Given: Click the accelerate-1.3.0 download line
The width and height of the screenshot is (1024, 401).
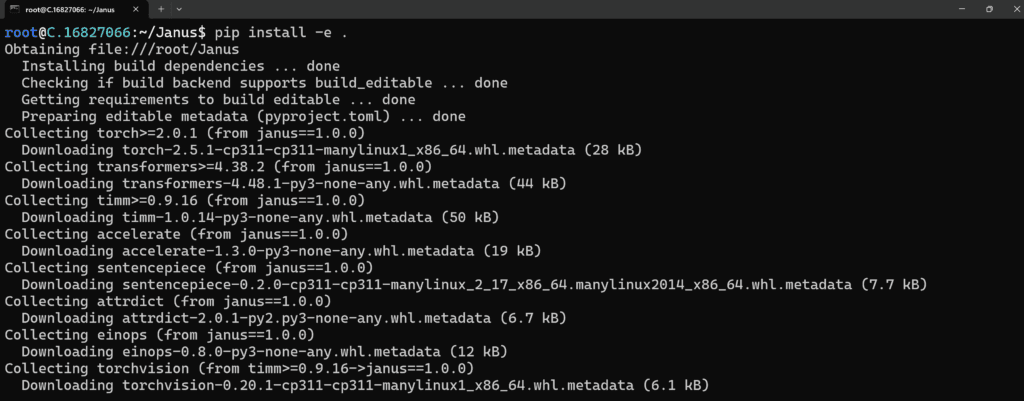Looking at the screenshot, I should pyautogui.click(x=281, y=251).
